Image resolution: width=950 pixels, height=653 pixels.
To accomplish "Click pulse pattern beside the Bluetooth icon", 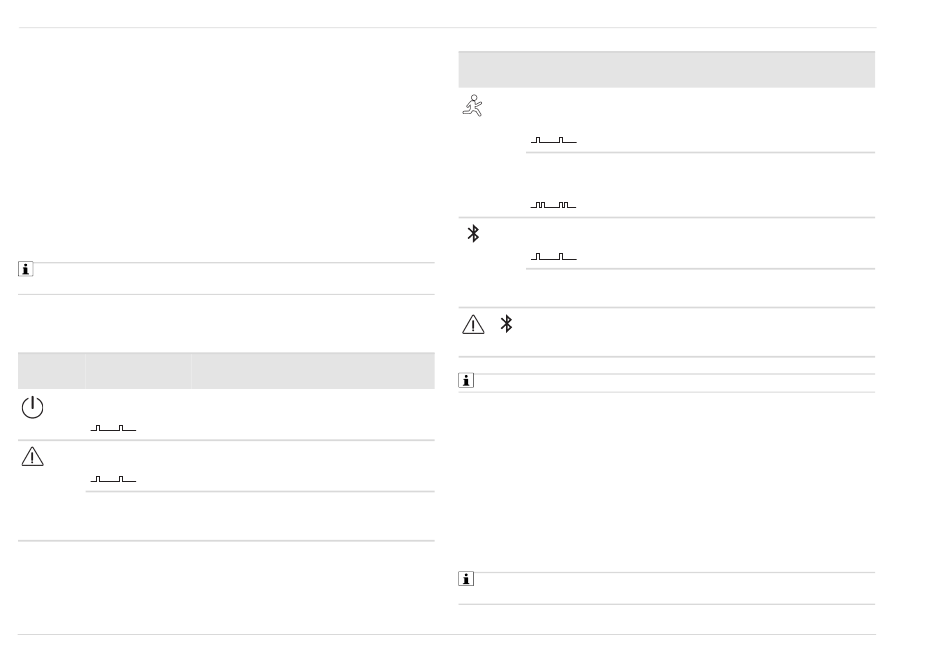I will [554, 257].
